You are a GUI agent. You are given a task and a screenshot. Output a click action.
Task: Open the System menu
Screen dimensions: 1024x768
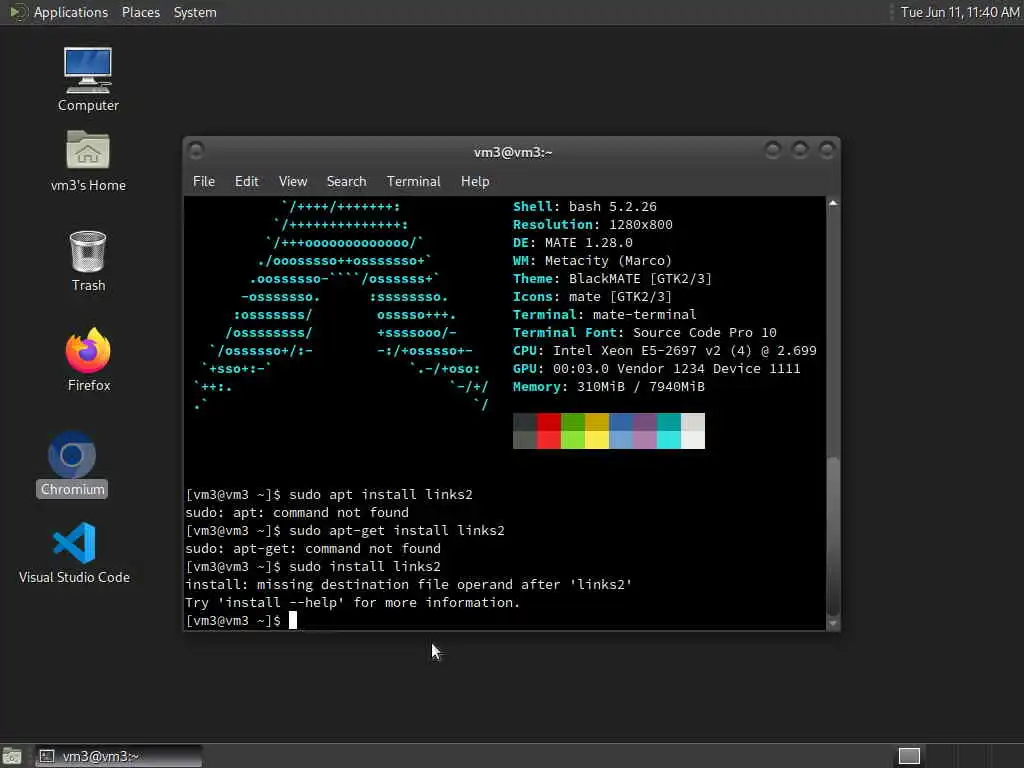click(x=195, y=12)
